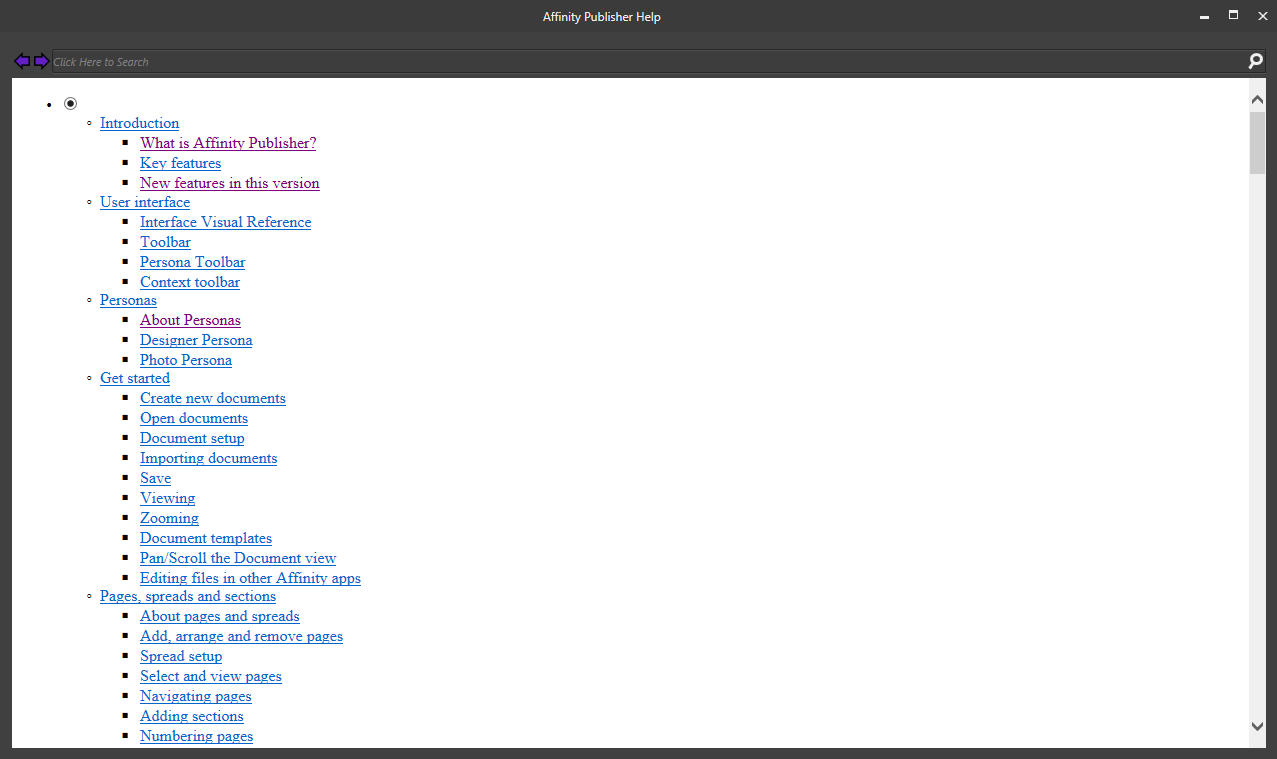Screen dimensions: 1277x759
Task: Open About pages and spreads topic
Action: tap(220, 616)
